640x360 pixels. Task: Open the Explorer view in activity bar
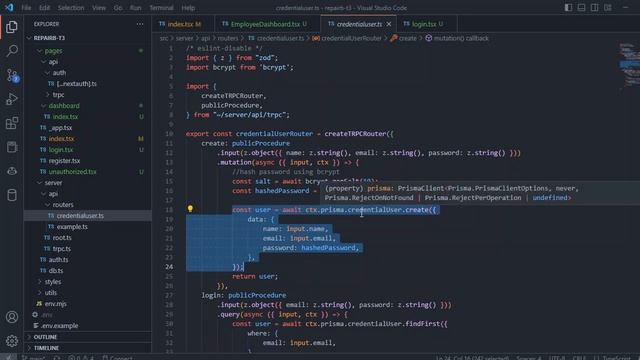(x=12, y=27)
